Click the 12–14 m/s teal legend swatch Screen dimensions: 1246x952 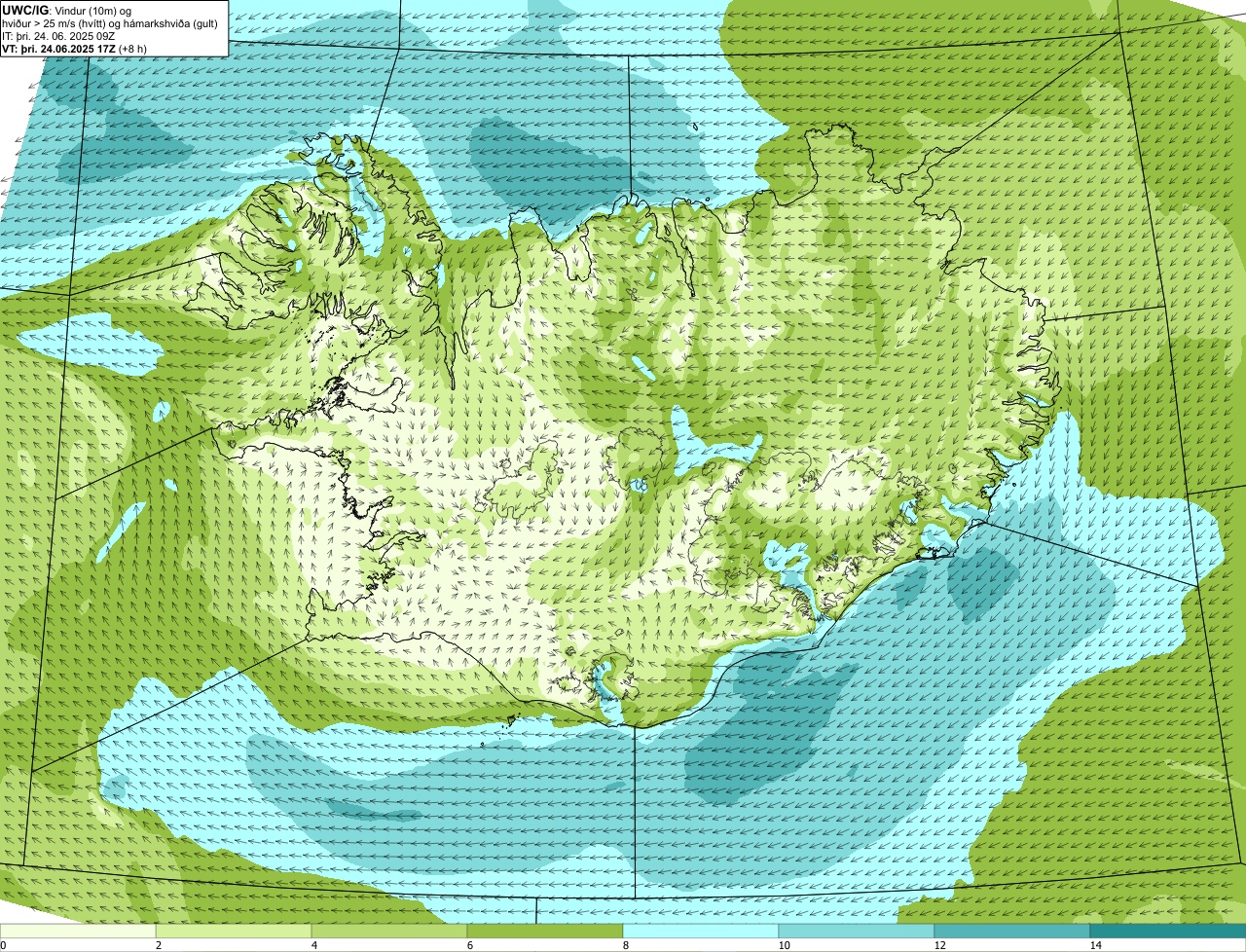1012,931
